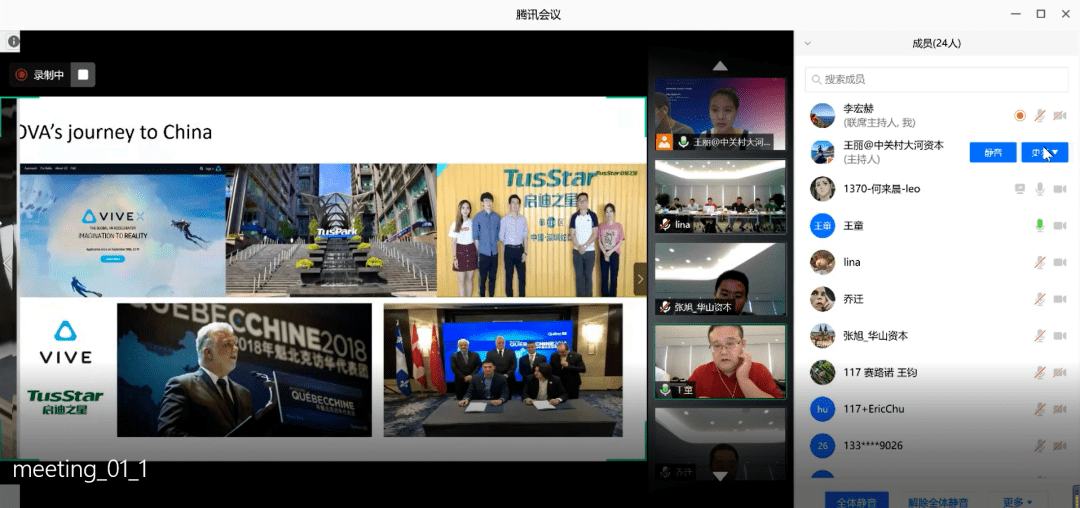1080x508 pixels.
Task: Click avatar of 1370-何来晨-leo
Action: [822, 189]
